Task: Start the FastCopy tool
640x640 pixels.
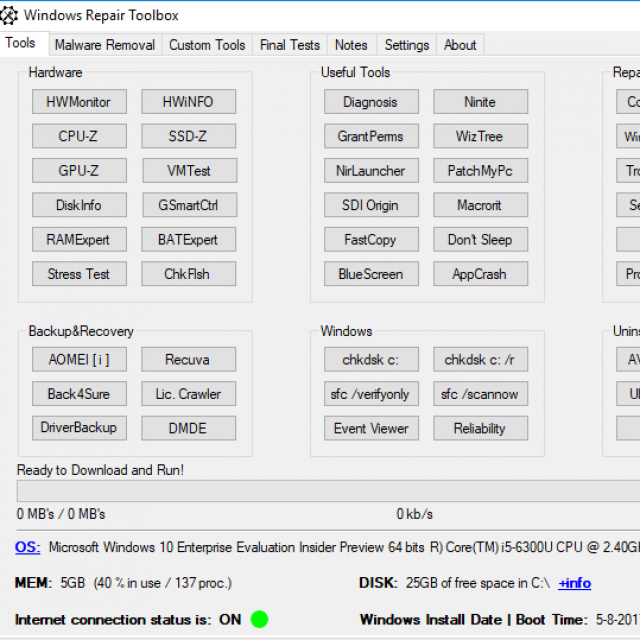Action: [x=371, y=239]
